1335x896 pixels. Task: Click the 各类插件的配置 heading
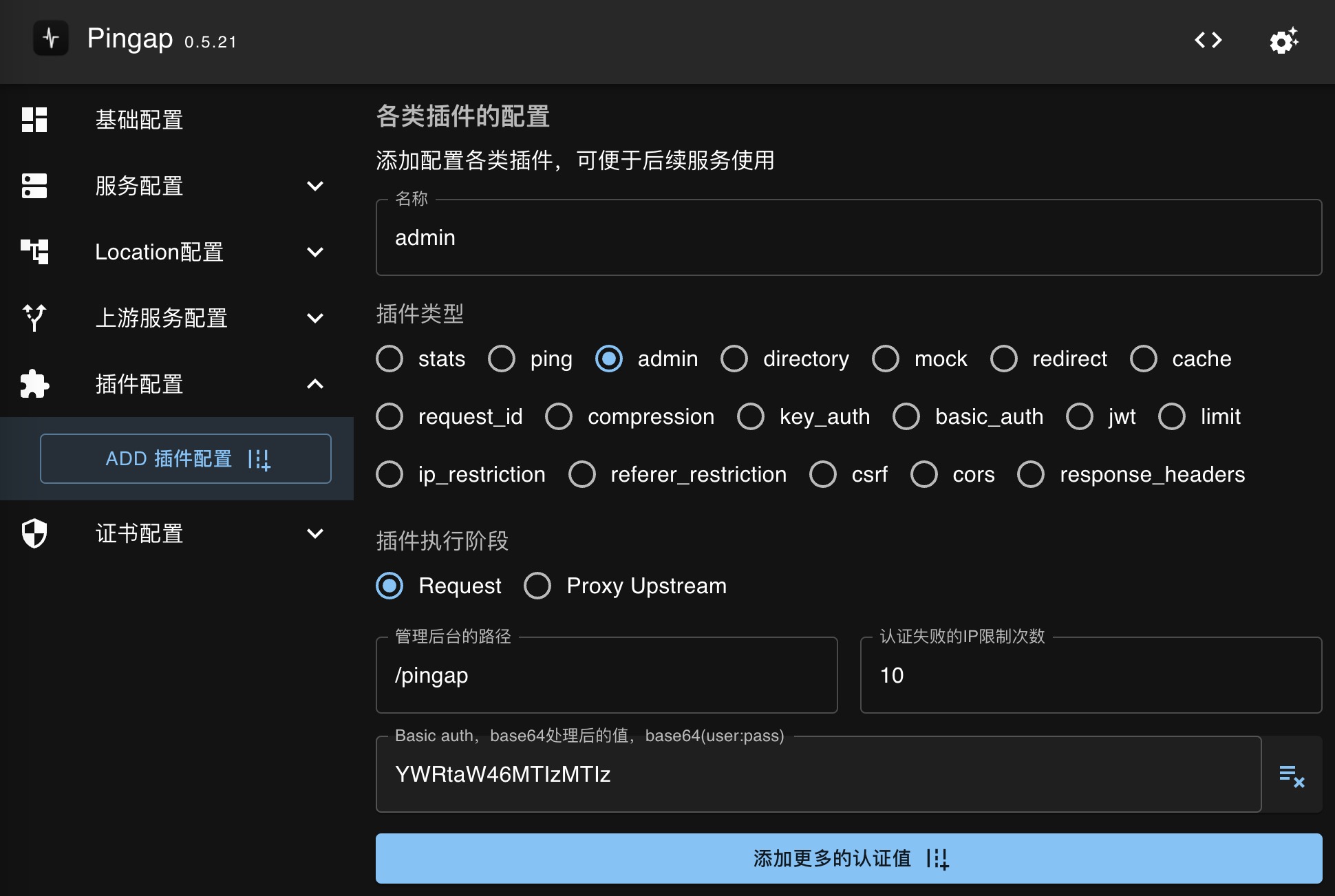(463, 116)
